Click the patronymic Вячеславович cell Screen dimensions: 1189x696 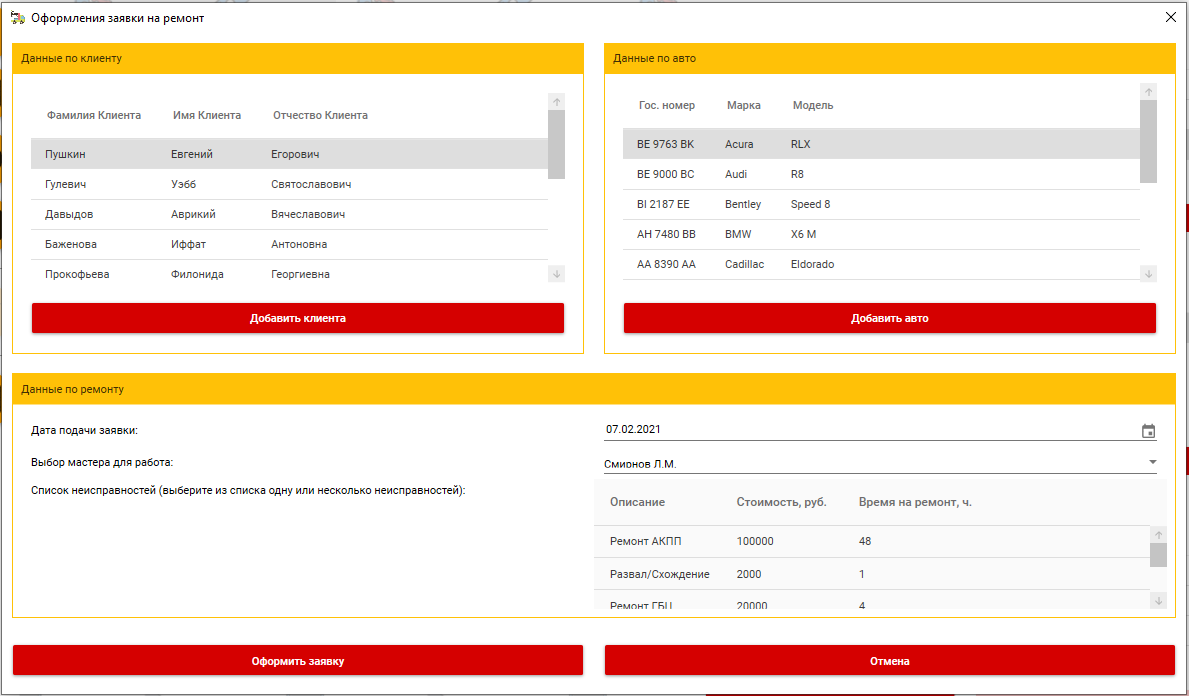point(308,215)
